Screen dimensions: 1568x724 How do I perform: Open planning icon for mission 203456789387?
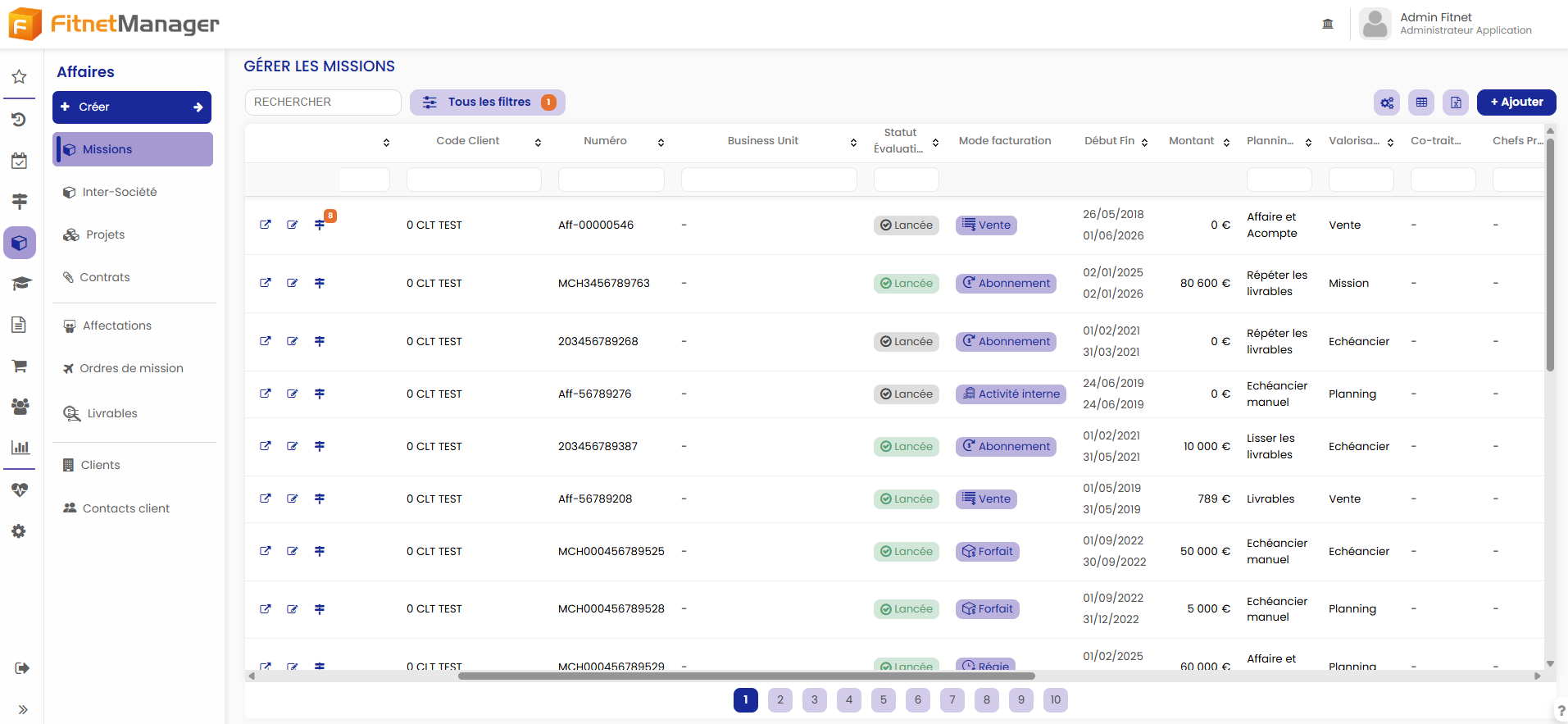pos(320,446)
